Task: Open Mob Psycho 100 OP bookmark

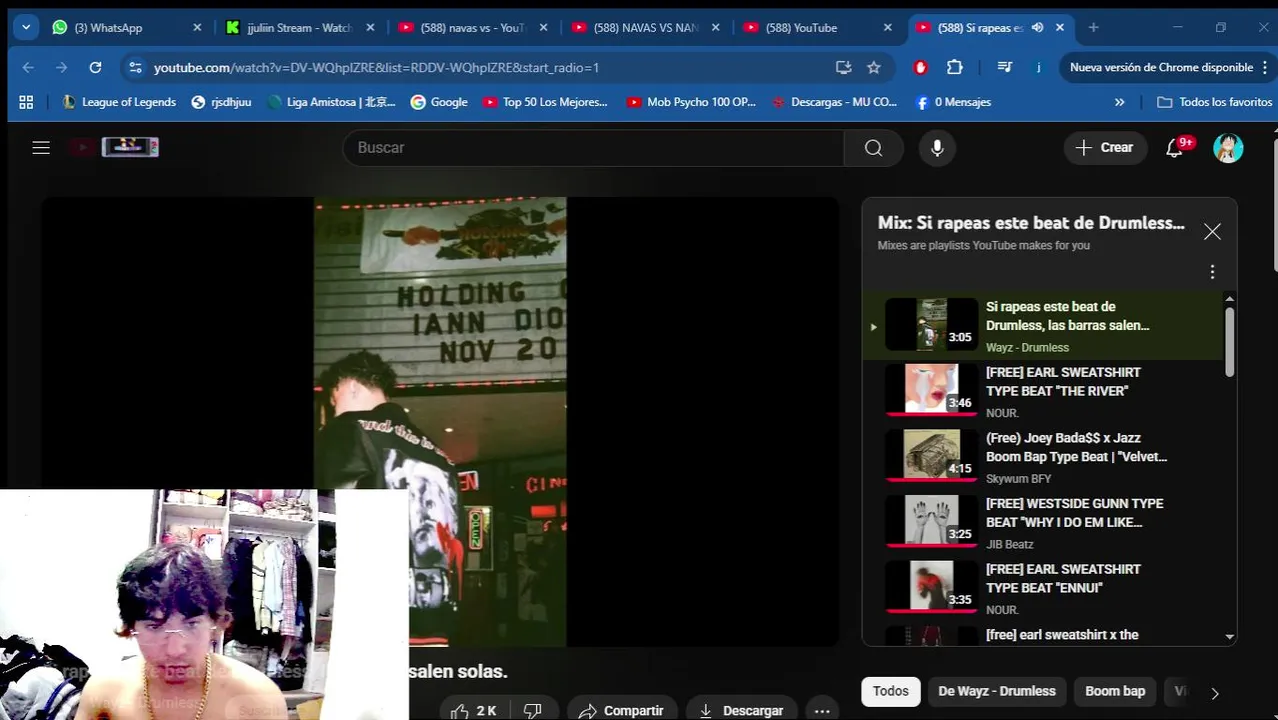Action: [691, 102]
